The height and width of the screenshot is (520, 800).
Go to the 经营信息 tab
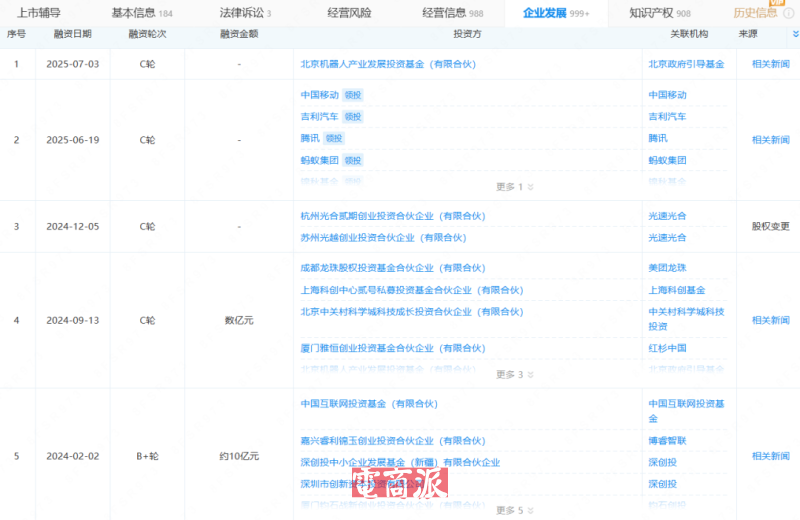(452, 13)
